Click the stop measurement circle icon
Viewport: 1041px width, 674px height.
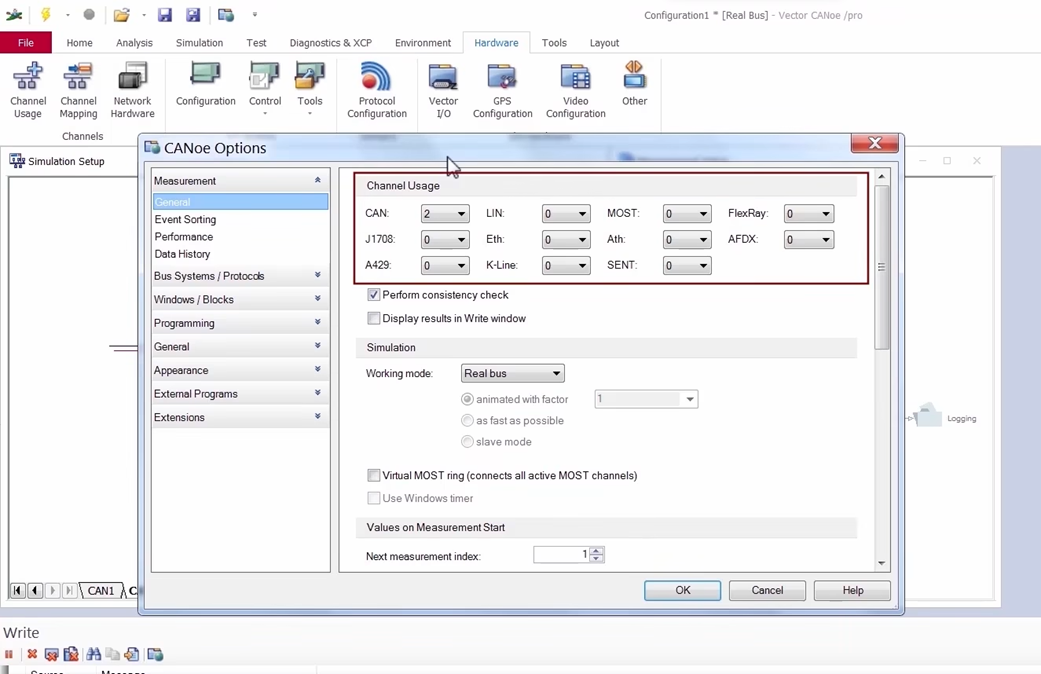tap(89, 15)
